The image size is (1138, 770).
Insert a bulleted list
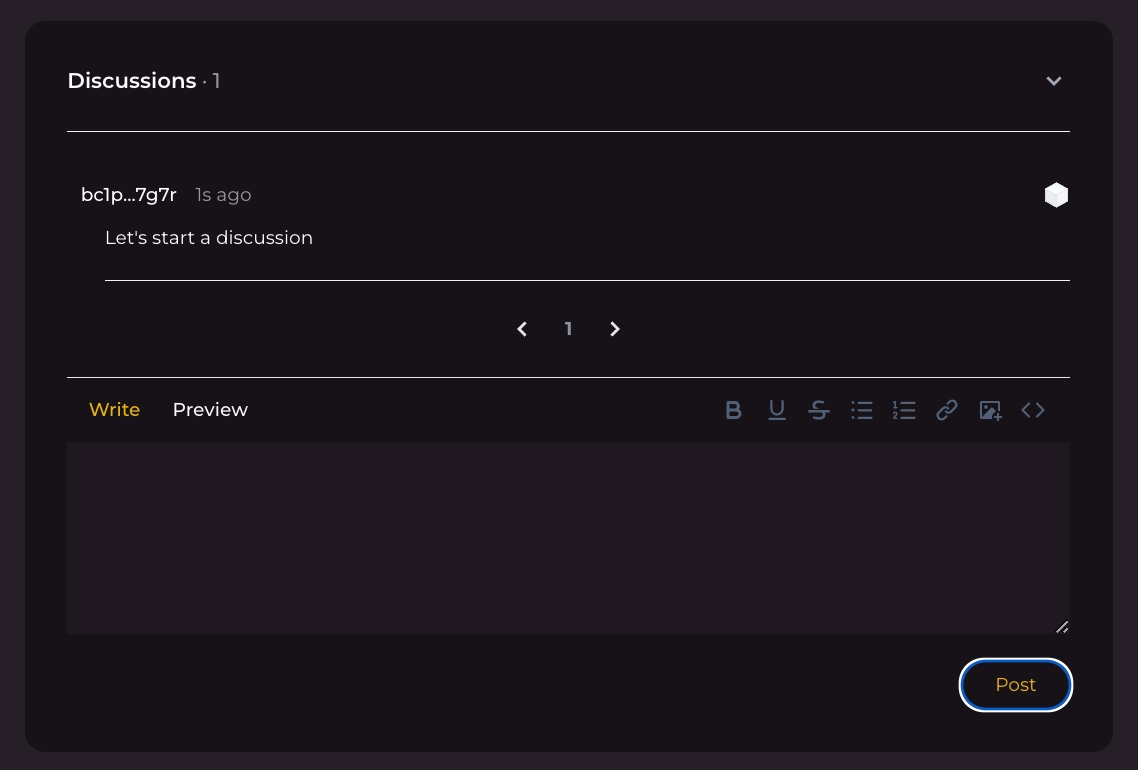point(862,410)
